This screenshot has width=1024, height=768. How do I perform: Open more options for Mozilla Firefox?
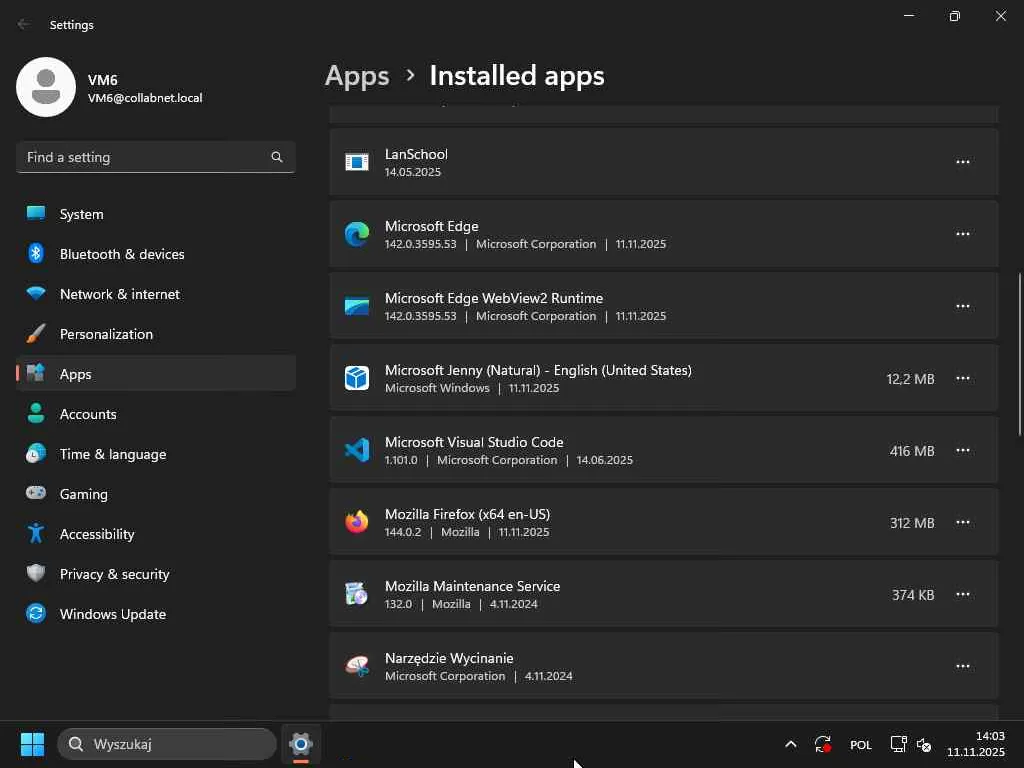[962, 522]
